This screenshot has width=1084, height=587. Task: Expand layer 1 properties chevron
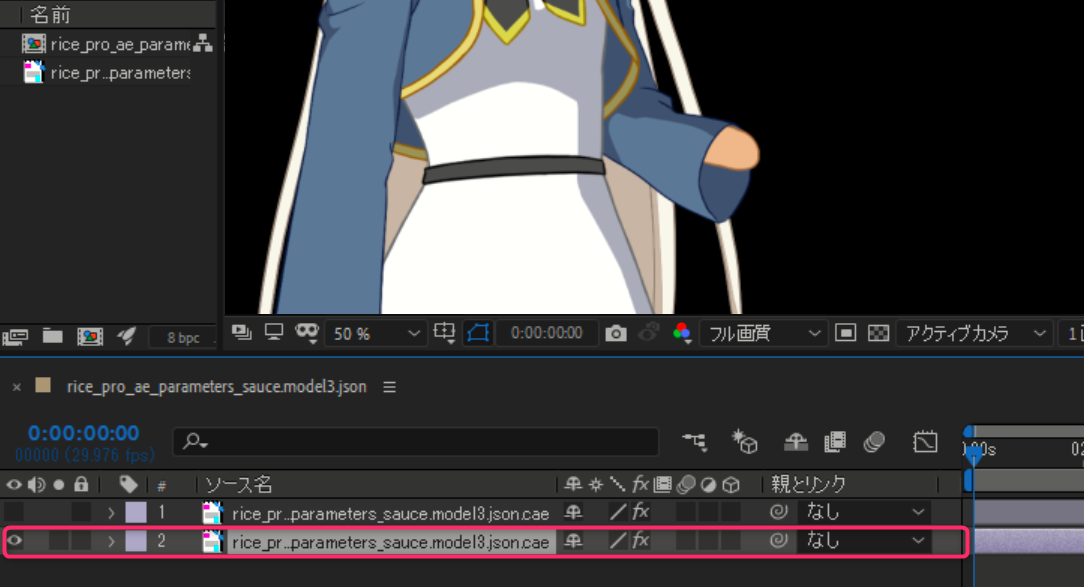click(111, 512)
